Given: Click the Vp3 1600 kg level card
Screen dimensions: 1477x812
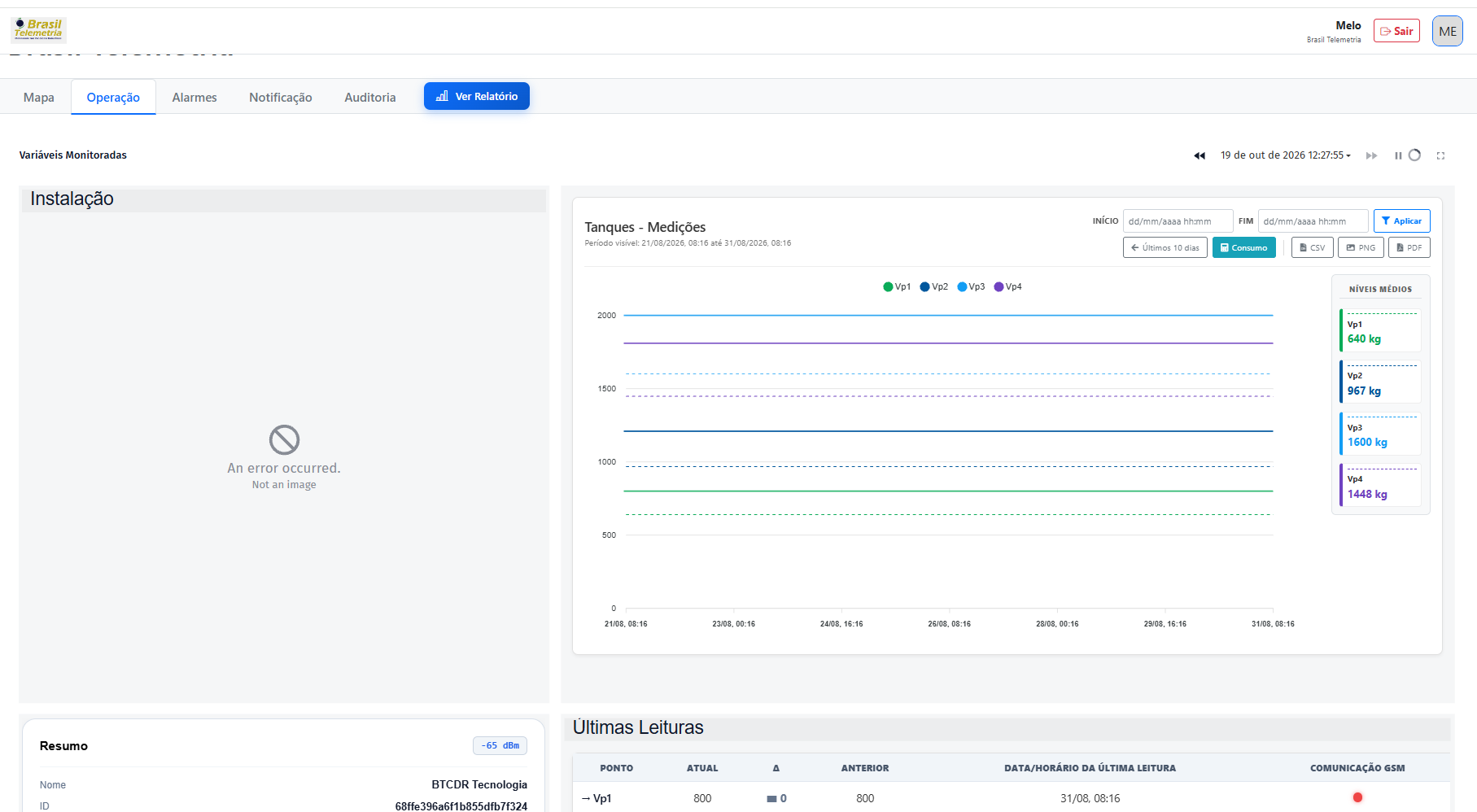Looking at the screenshot, I should (x=1380, y=433).
